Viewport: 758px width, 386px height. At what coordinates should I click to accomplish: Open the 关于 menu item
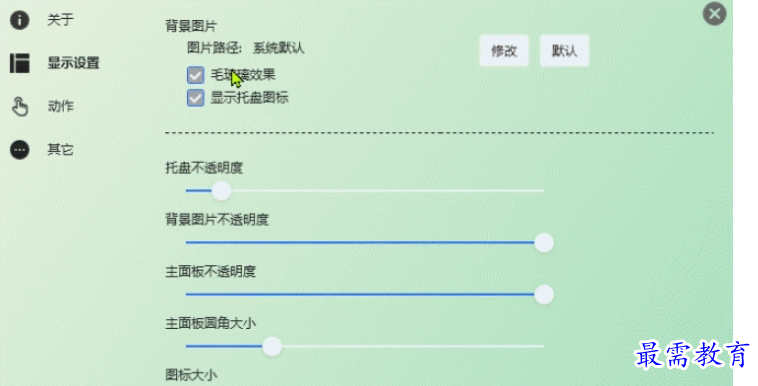coord(60,20)
